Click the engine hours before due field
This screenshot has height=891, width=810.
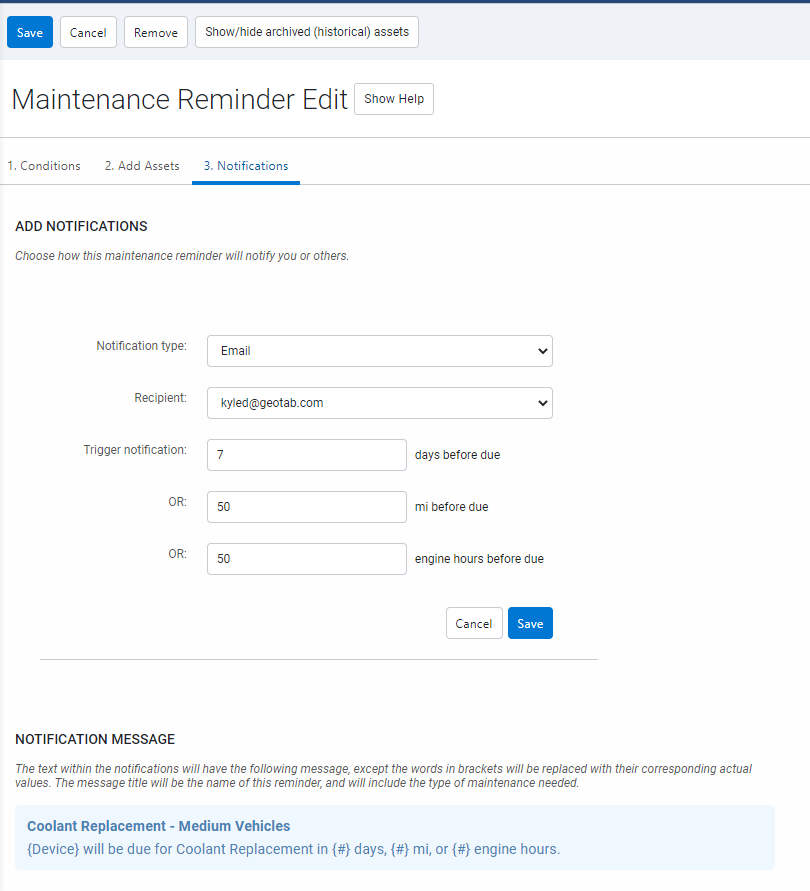tap(306, 559)
